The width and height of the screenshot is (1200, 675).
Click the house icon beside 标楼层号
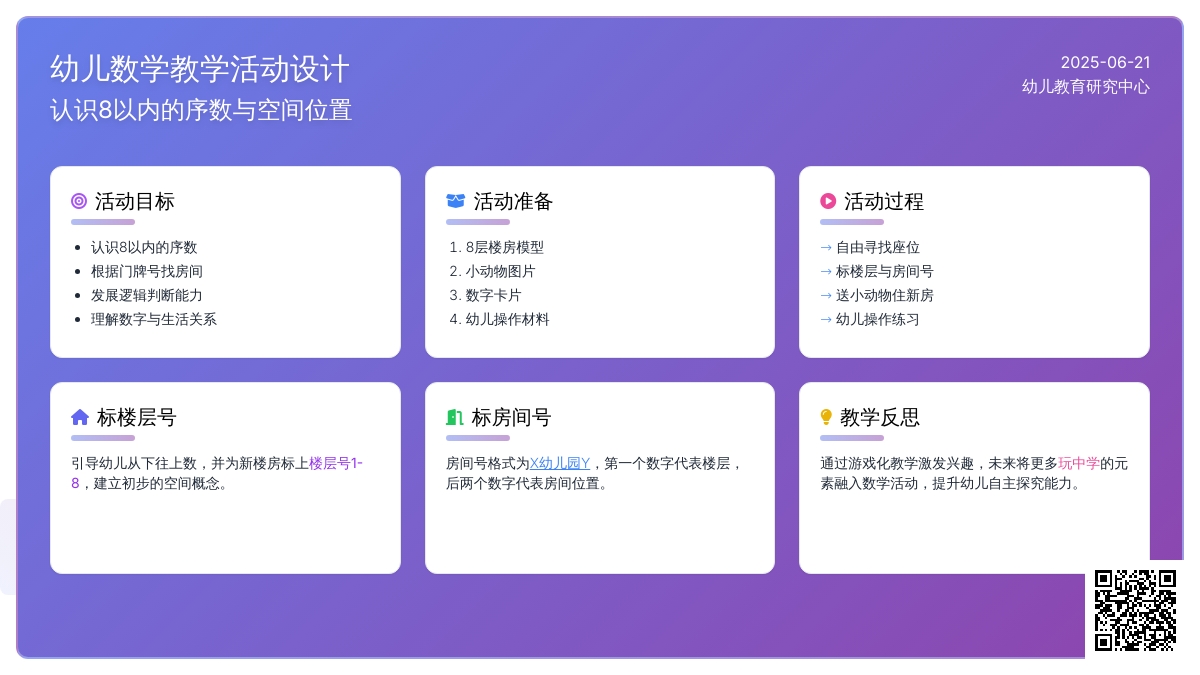[x=80, y=417]
